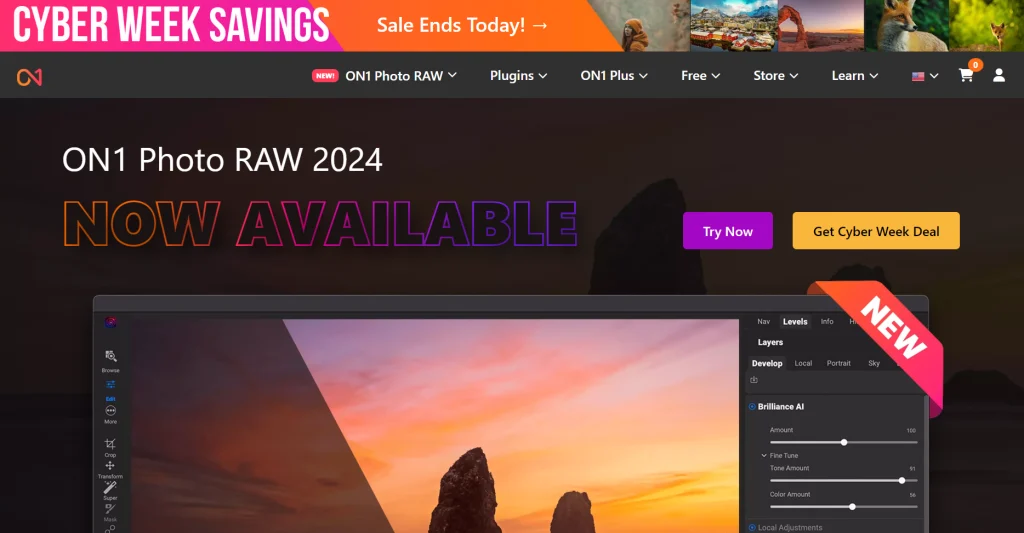Open the Plugins dropdown menu

[x=519, y=76]
